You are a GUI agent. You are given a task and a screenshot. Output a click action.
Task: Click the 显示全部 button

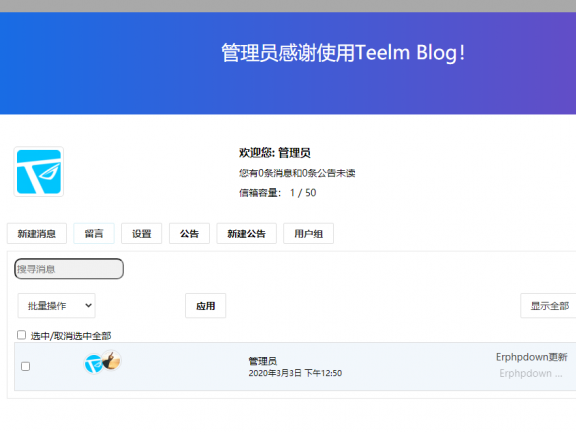[x=549, y=306]
